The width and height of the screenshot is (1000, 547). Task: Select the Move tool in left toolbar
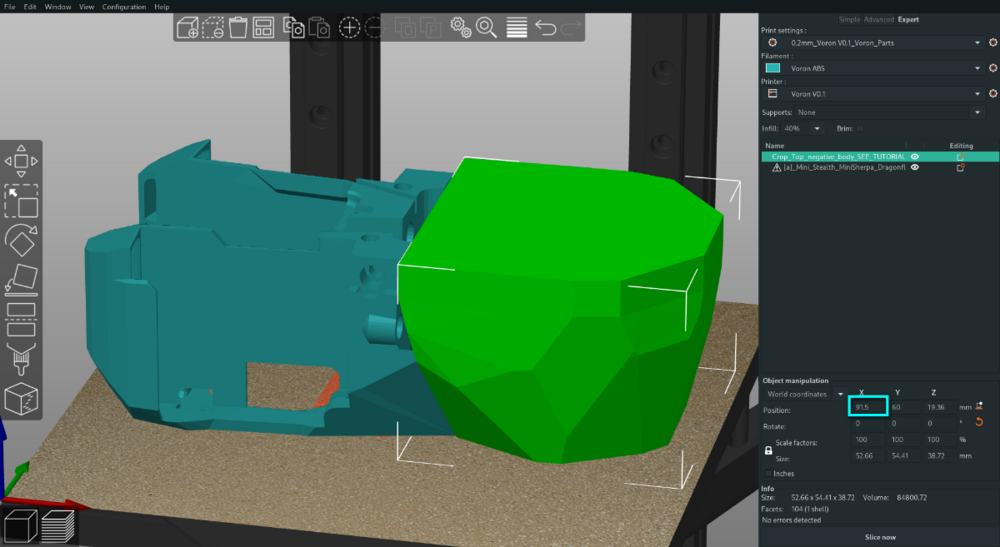[21, 161]
